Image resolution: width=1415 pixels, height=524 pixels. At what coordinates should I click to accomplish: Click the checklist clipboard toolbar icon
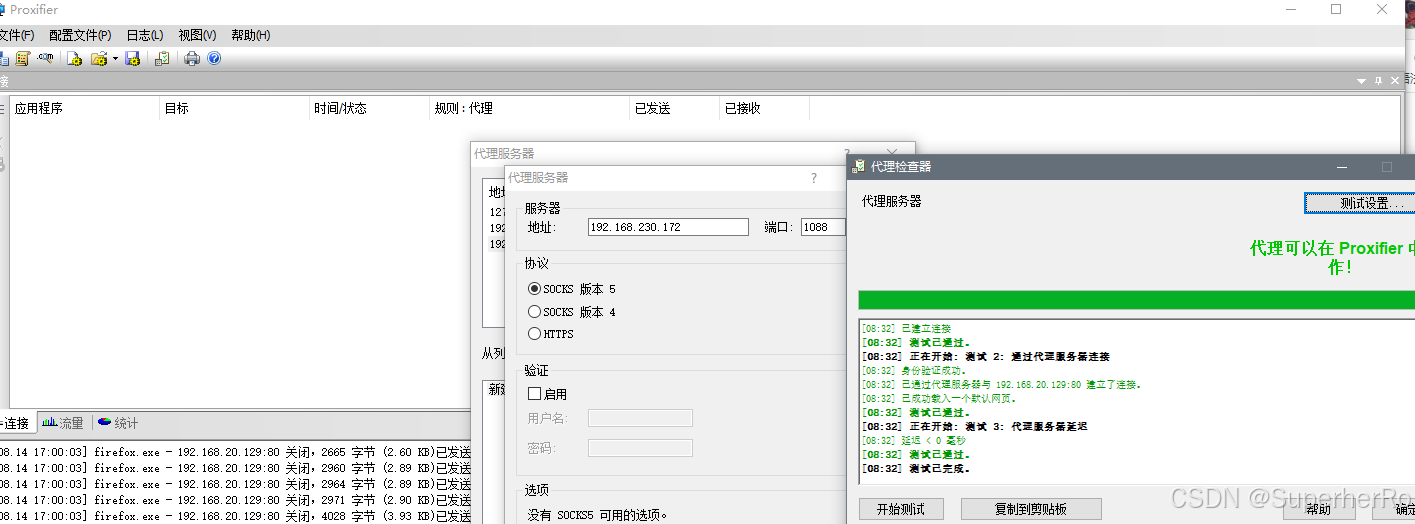[x=162, y=58]
